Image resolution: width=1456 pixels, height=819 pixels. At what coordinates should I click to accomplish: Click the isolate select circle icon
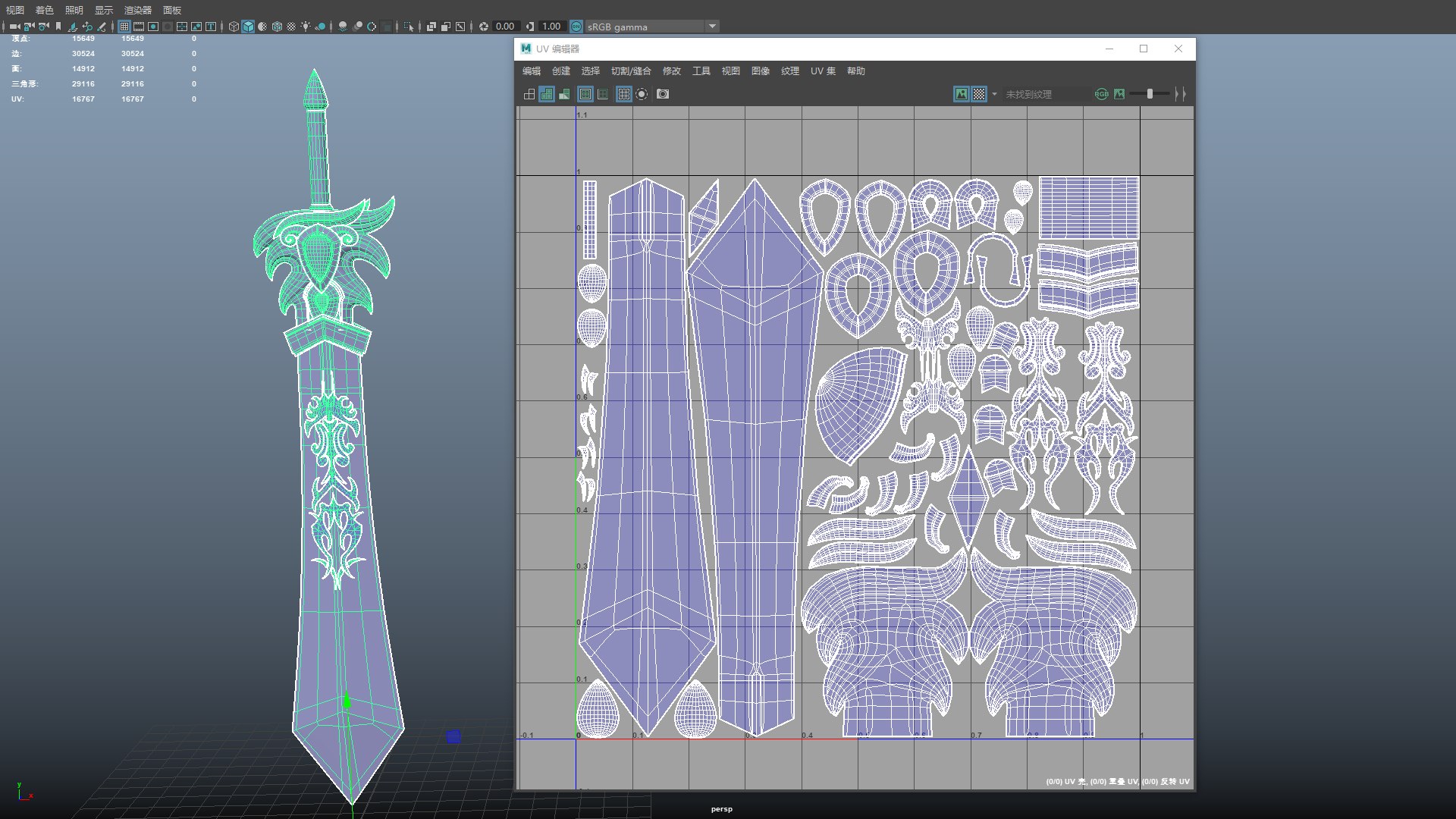[642, 94]
